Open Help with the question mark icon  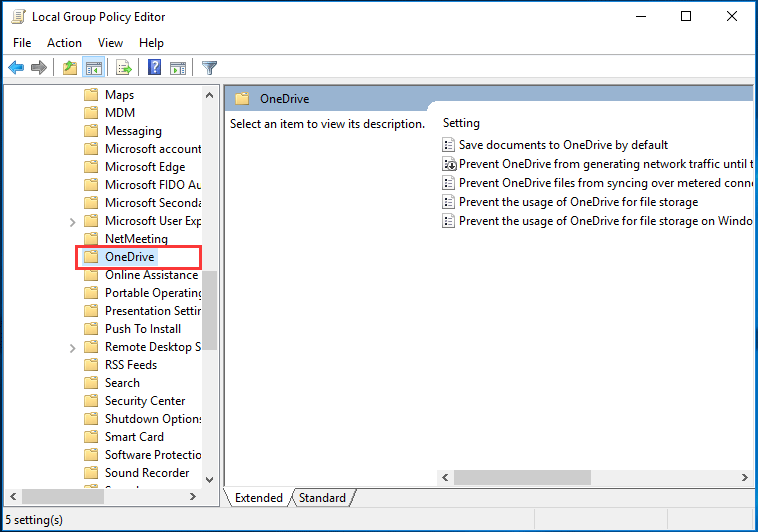point(155,67)
